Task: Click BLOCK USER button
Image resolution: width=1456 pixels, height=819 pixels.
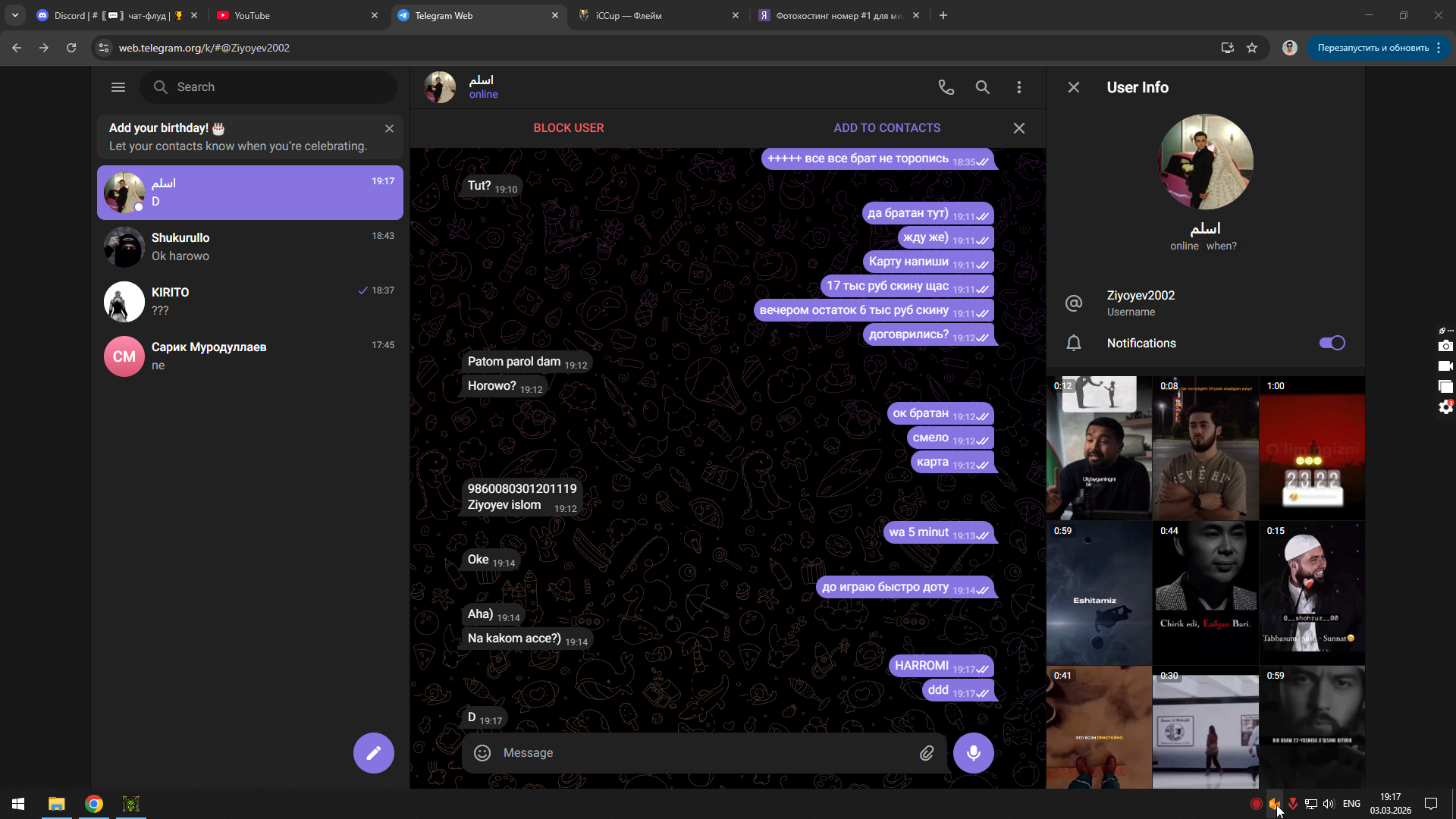Action: (568, 127)
